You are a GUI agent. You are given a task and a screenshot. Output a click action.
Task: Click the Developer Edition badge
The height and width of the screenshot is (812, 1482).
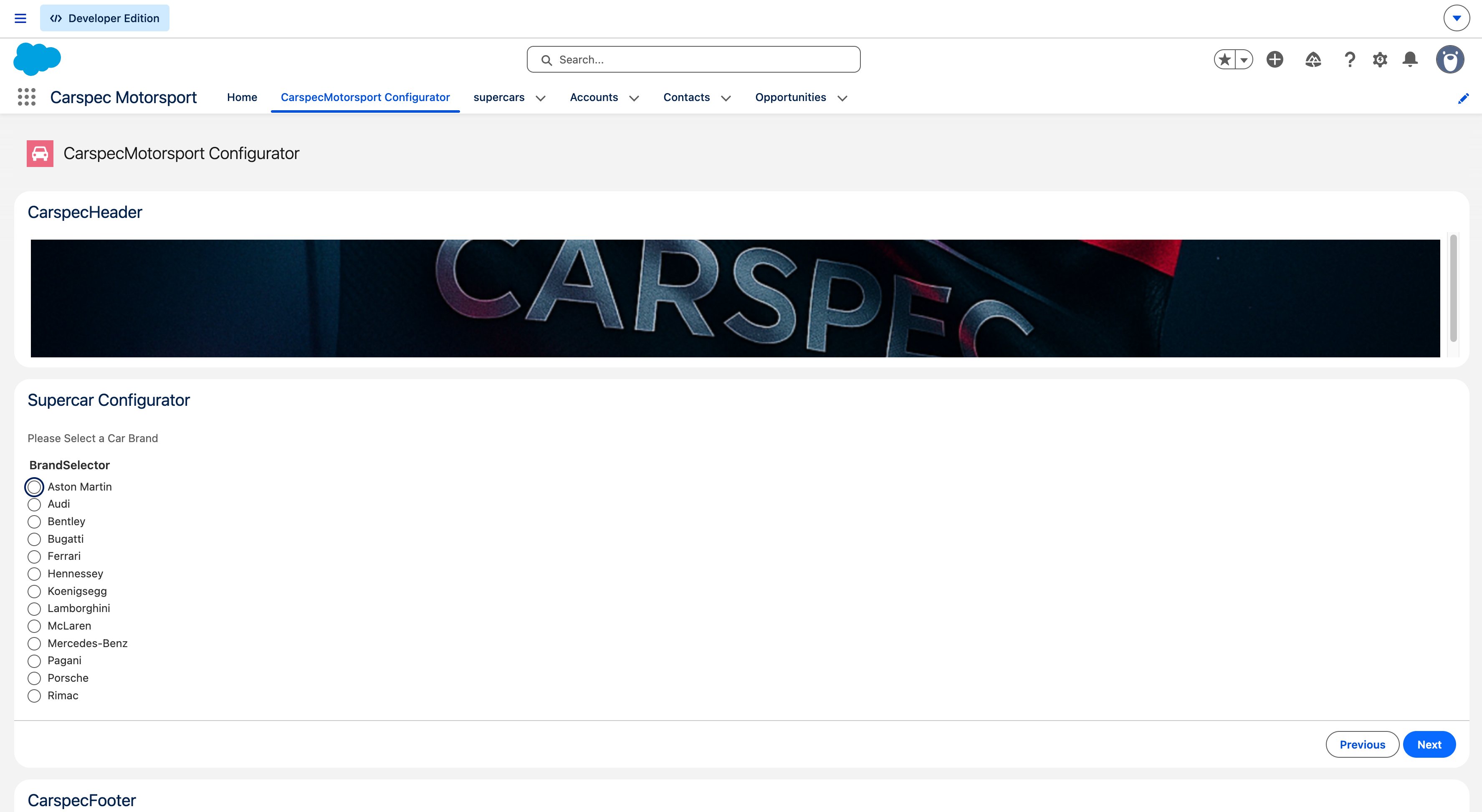(x=105, y=18)
